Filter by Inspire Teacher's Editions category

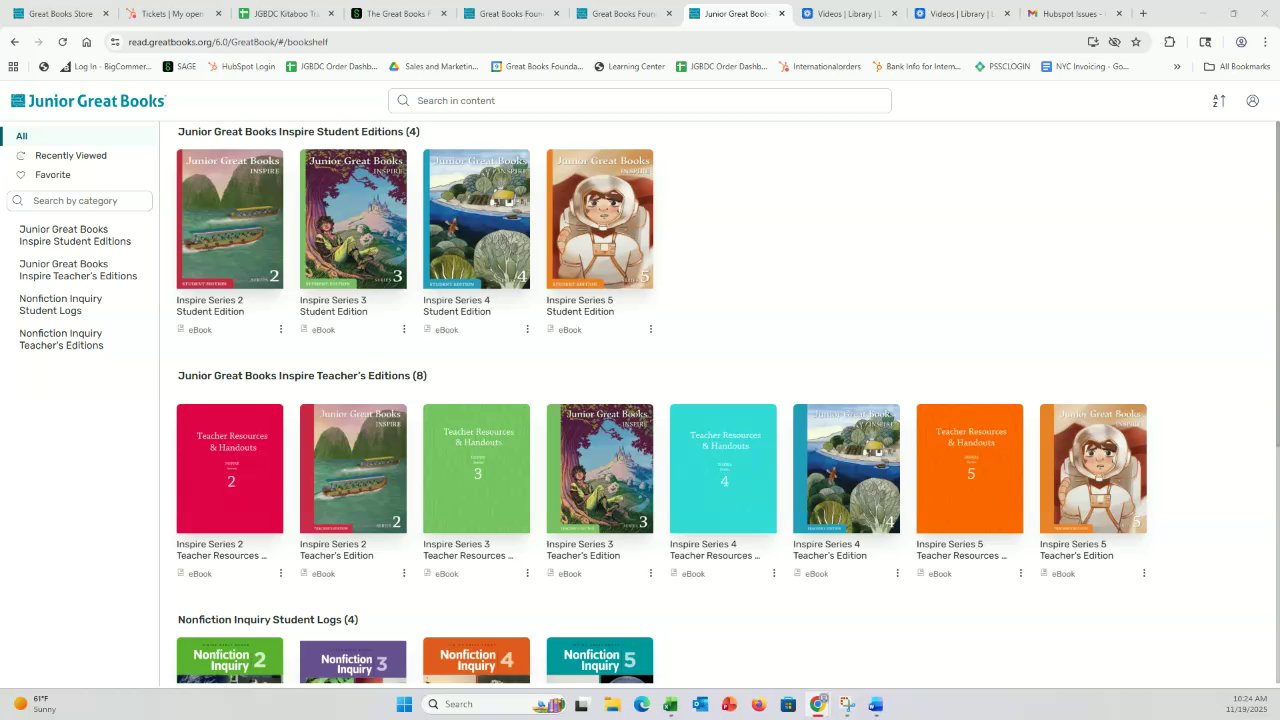pyautogui.click(x=78, y=270)
